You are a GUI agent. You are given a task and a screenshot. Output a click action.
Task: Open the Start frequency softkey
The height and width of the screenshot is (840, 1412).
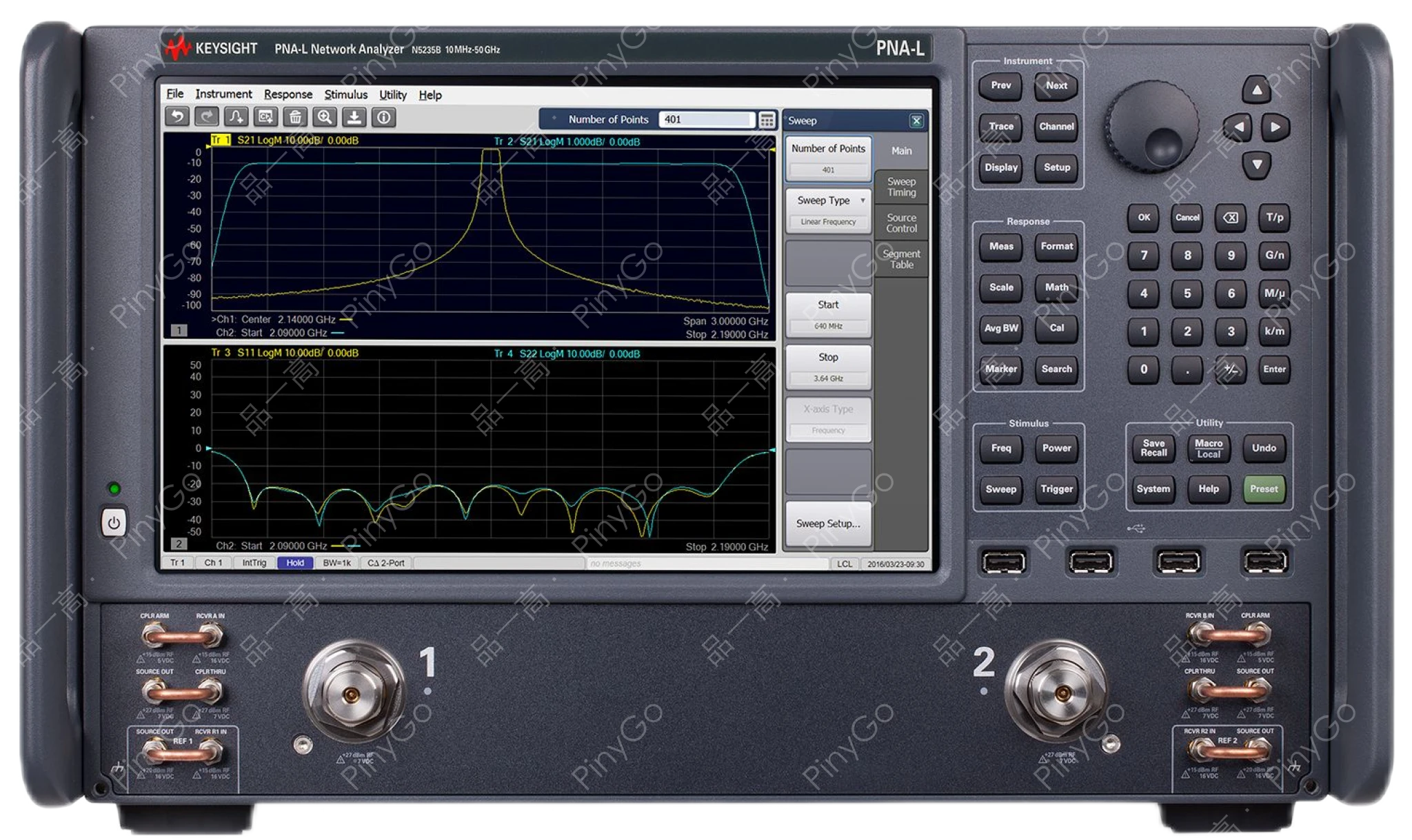point(828,314)
